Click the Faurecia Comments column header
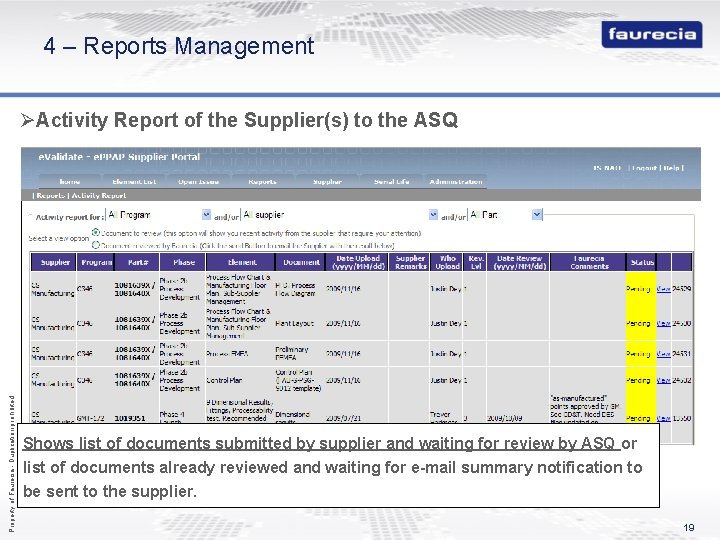Image resolution: width=720 pixels, height=540 pixels. [x=589, y=262]
